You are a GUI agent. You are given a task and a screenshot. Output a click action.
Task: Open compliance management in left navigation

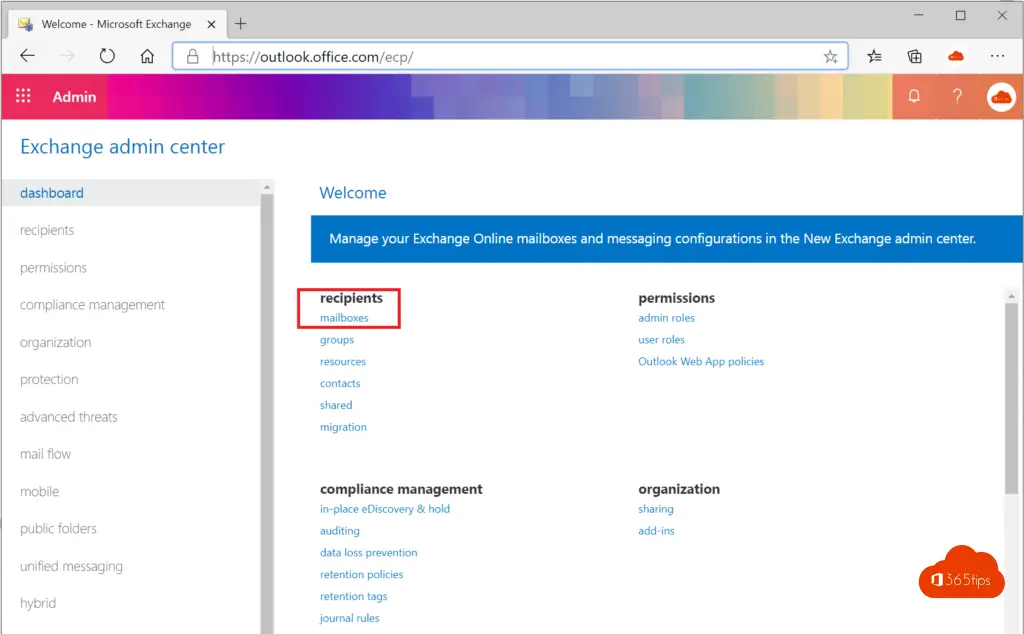tap(92, 305)
